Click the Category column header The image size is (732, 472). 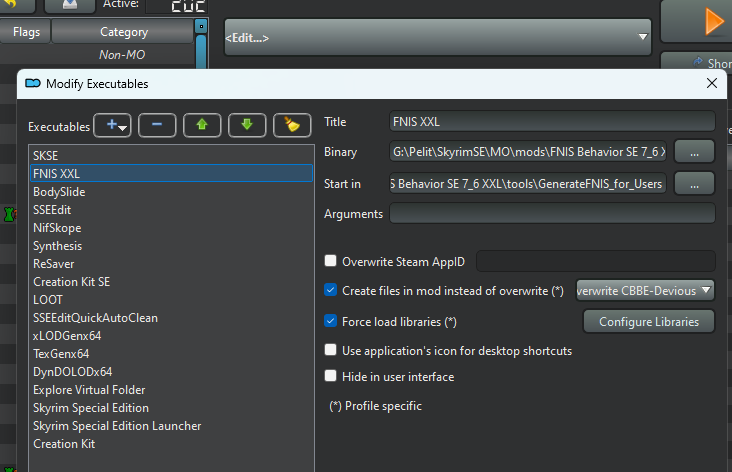(x=123, y=32)
